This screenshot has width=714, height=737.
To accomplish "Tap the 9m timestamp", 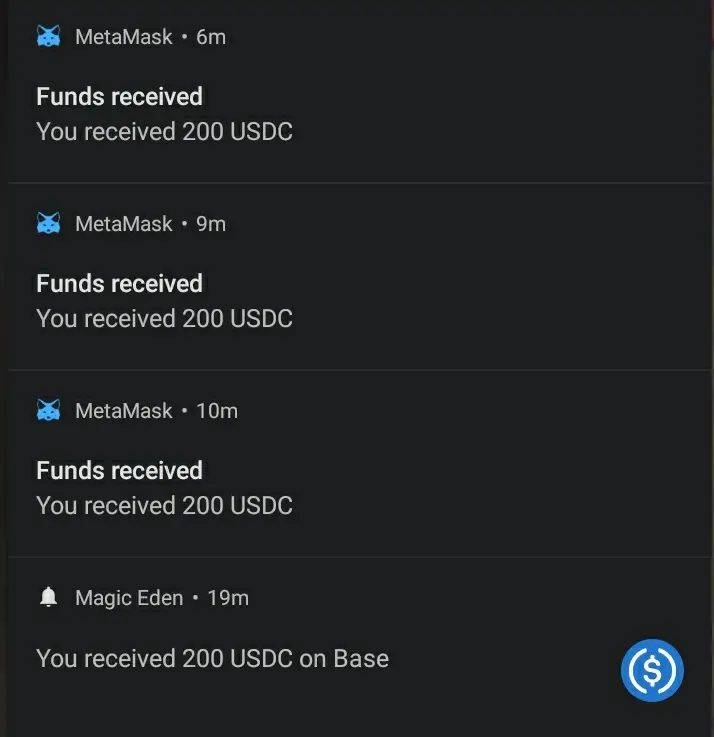I will coord(211,224).
